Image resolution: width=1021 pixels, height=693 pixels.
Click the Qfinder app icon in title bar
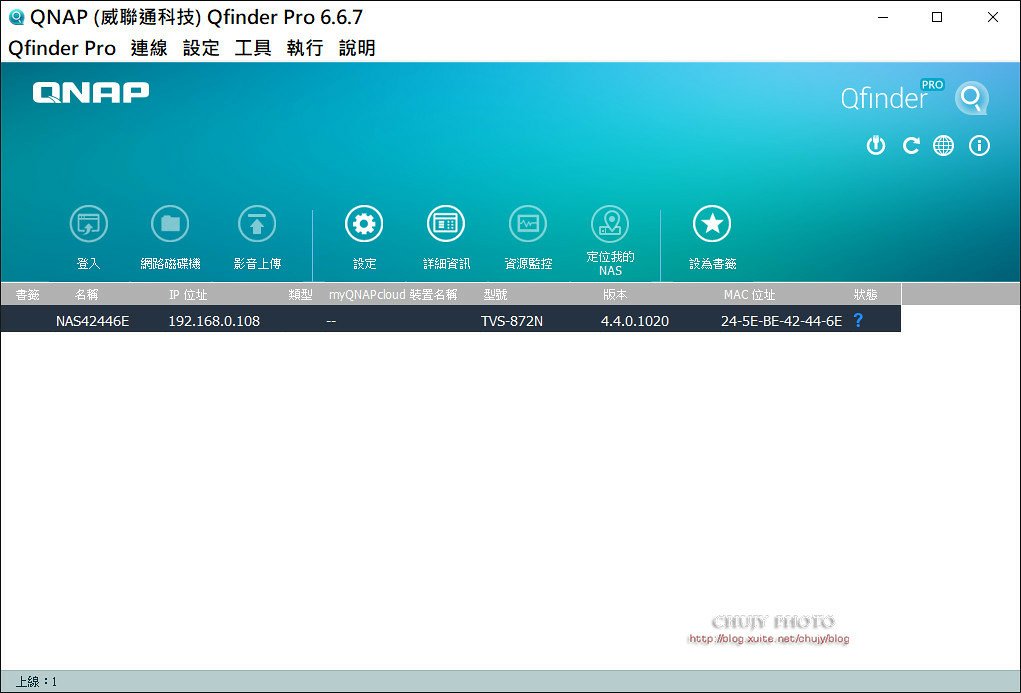(x=16, y=17)
